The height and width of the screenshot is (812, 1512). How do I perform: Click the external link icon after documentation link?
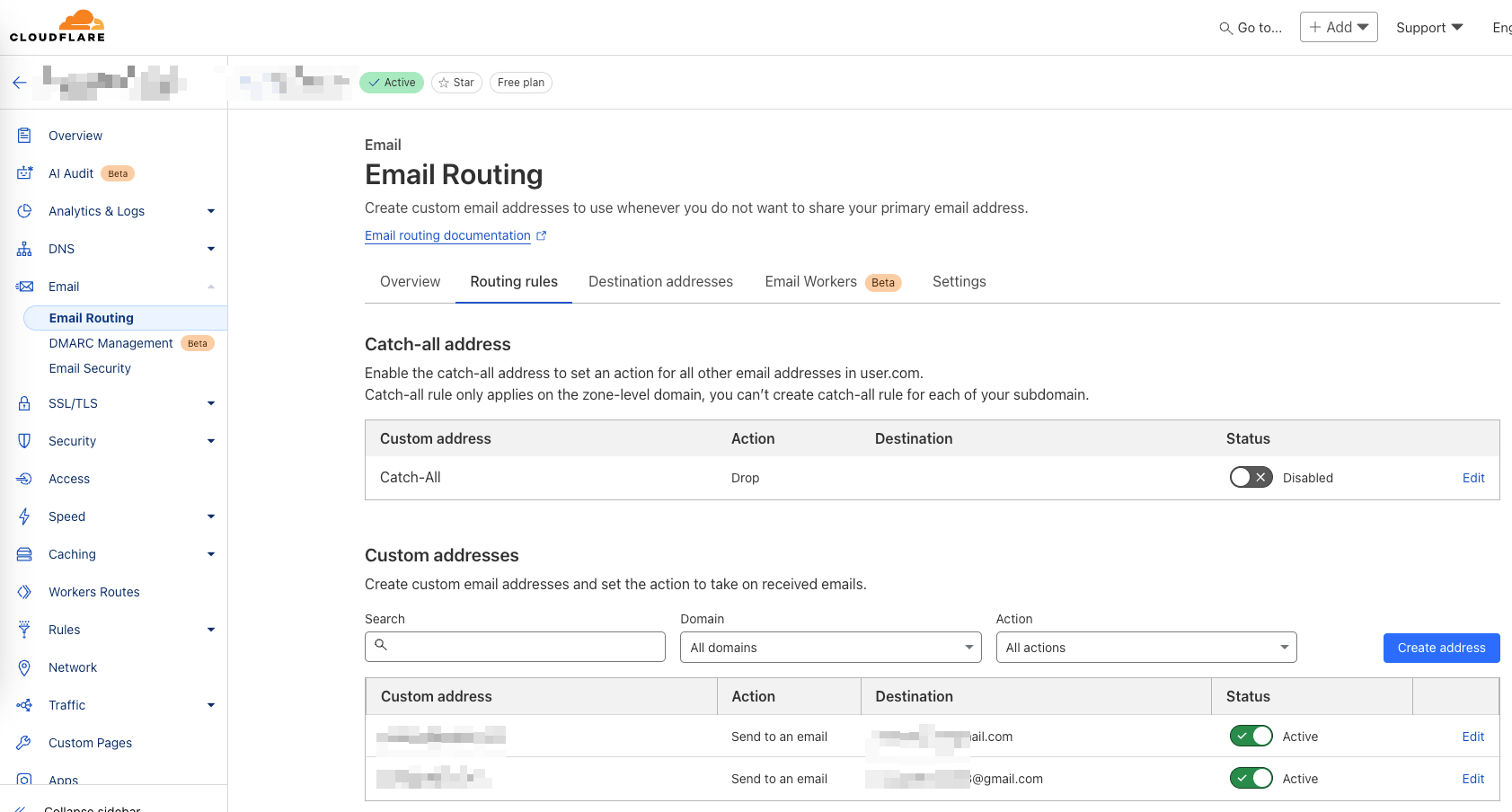point(542,235)
